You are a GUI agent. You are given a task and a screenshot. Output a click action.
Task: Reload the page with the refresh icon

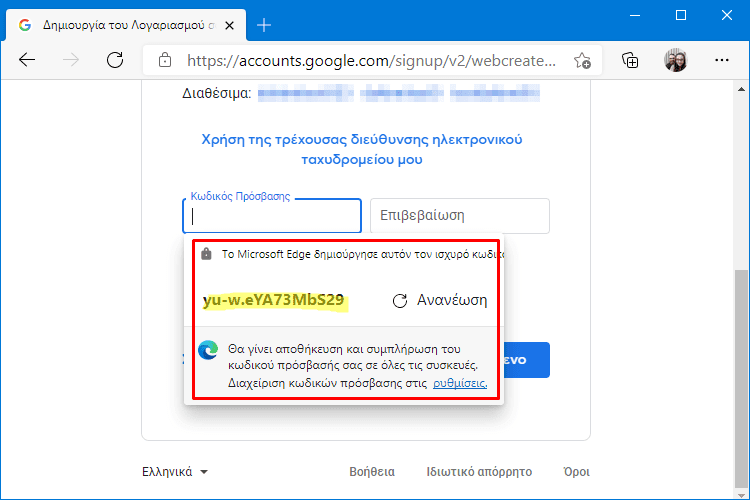[x=115, y=60]
